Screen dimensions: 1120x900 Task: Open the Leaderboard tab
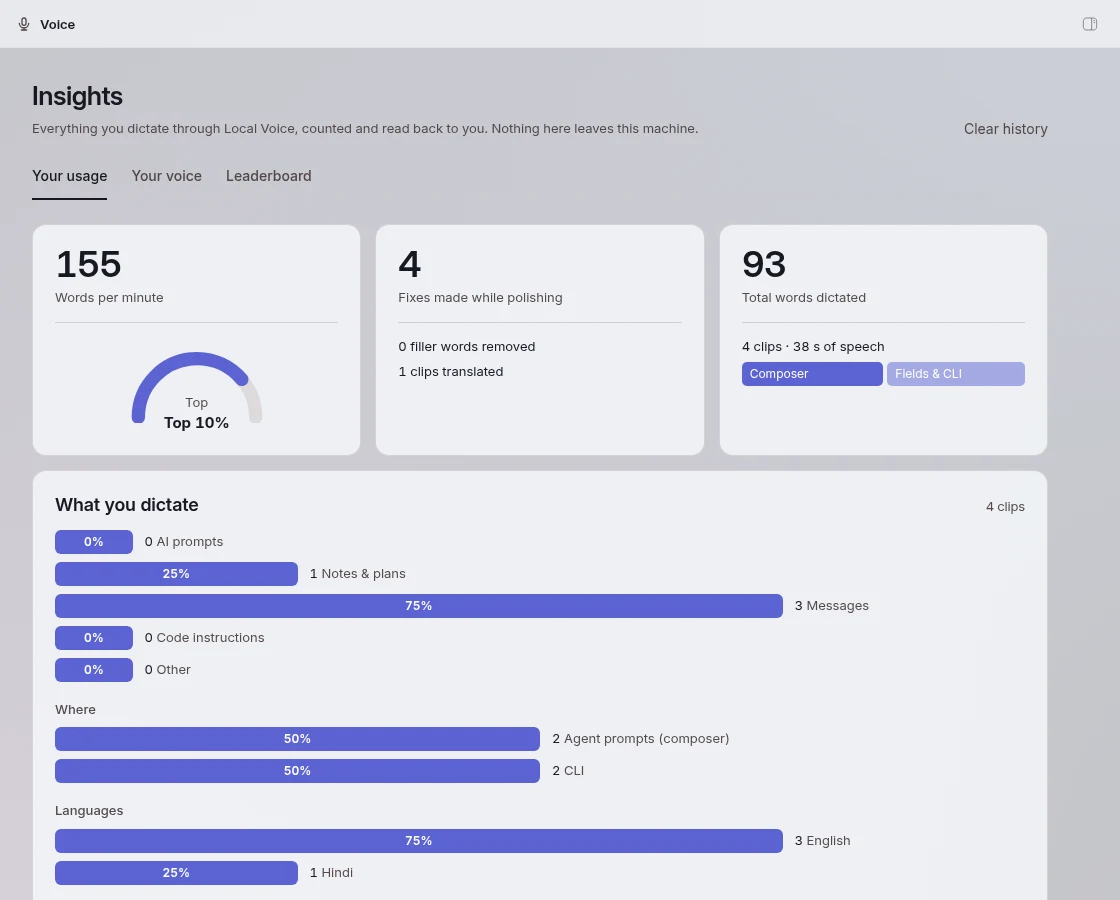(x=269, y=176)
